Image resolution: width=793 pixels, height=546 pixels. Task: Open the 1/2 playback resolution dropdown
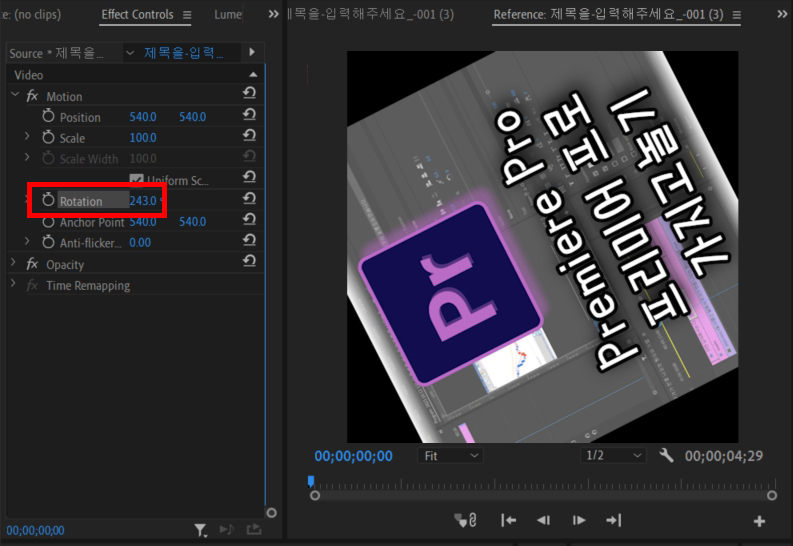(613, 456)
